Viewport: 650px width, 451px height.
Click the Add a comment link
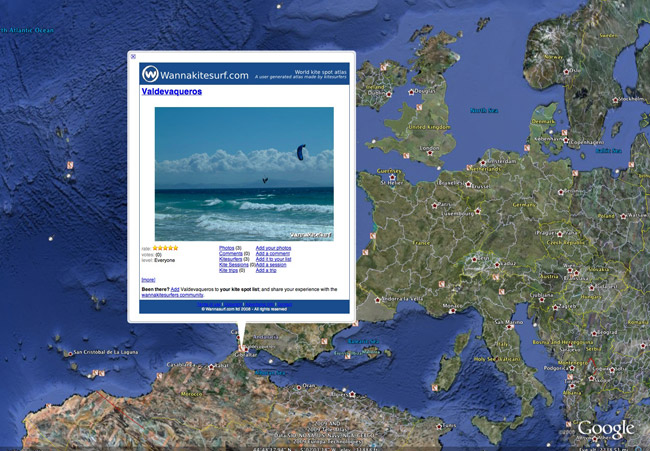coord(272,253)
